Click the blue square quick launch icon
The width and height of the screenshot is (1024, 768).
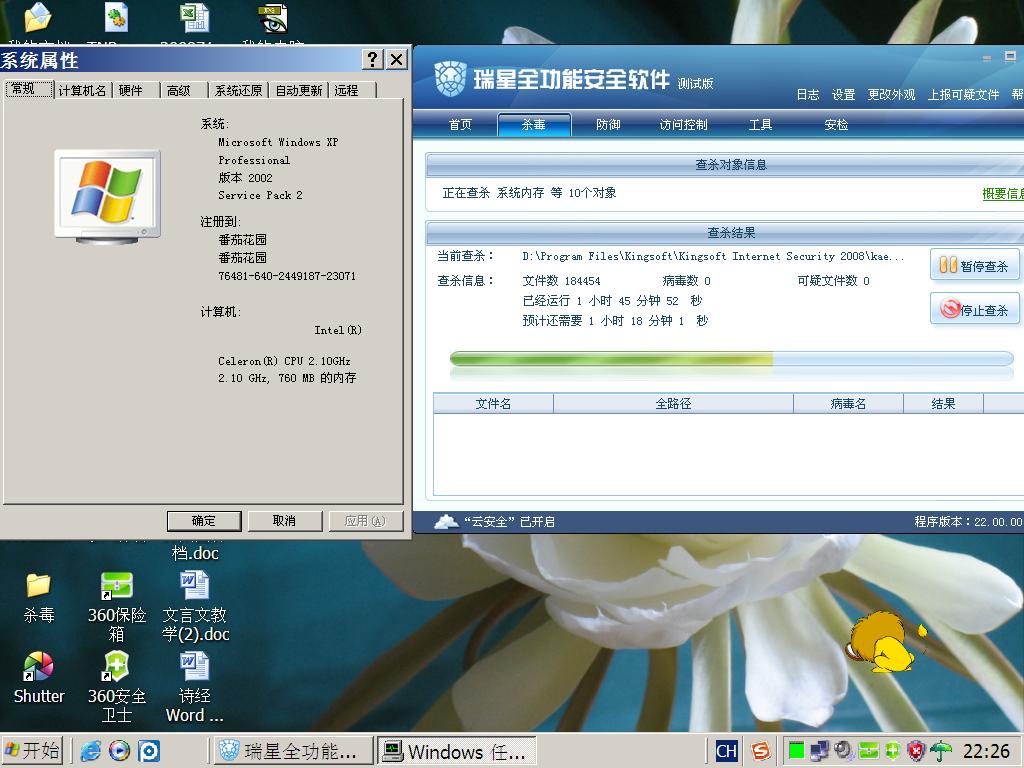(148, 751)
